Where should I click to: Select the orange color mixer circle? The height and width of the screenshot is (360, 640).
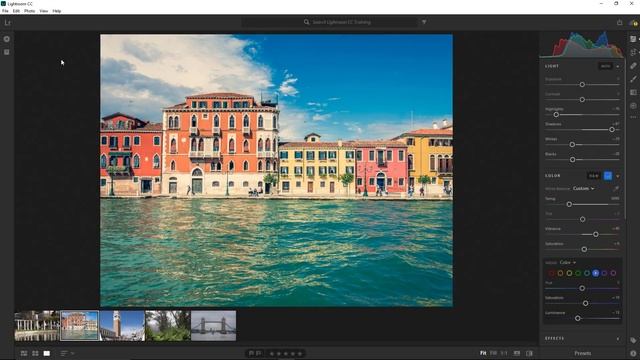[560, 273]
